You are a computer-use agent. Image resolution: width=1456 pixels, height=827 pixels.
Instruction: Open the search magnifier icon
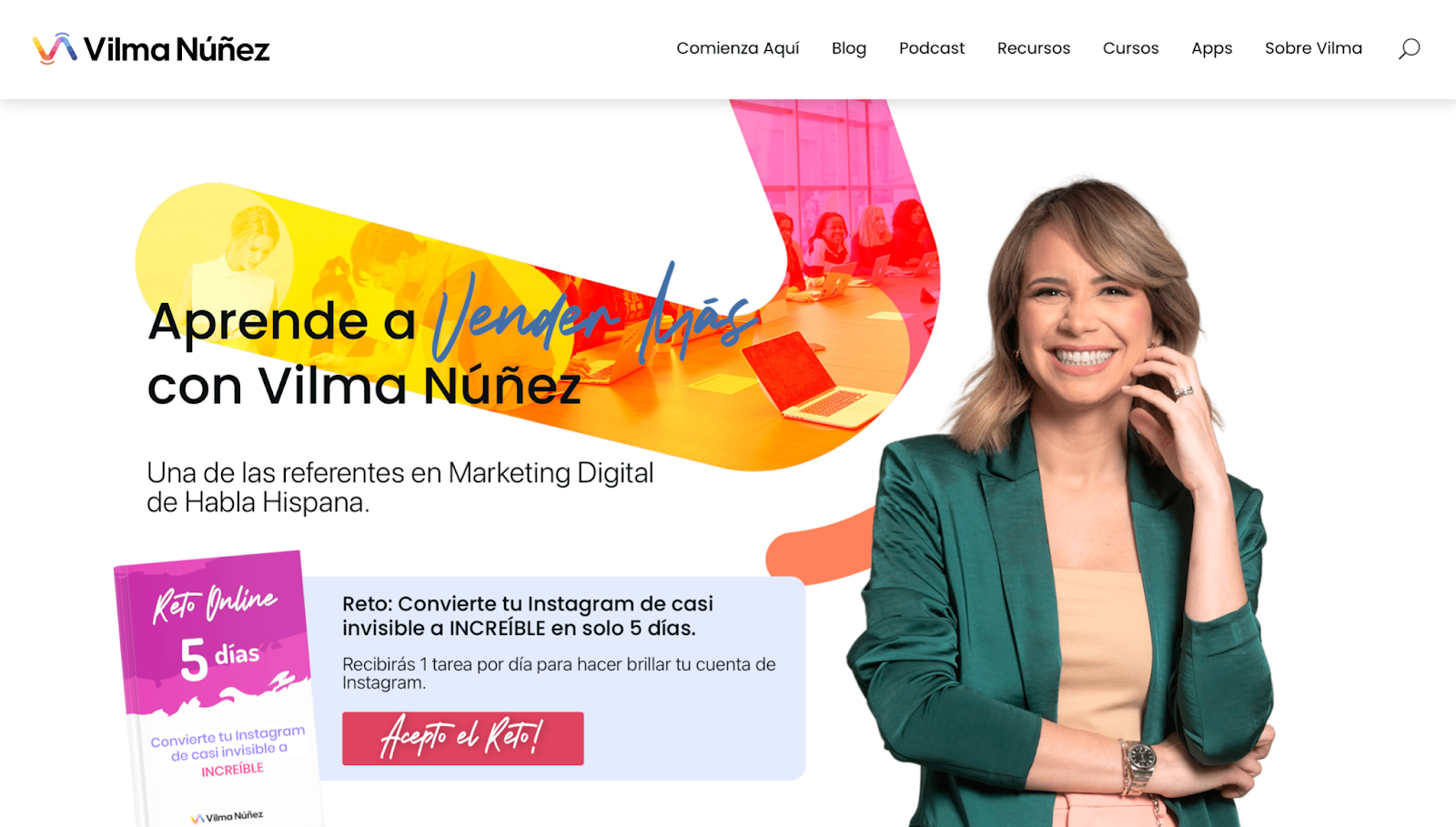1409,48
